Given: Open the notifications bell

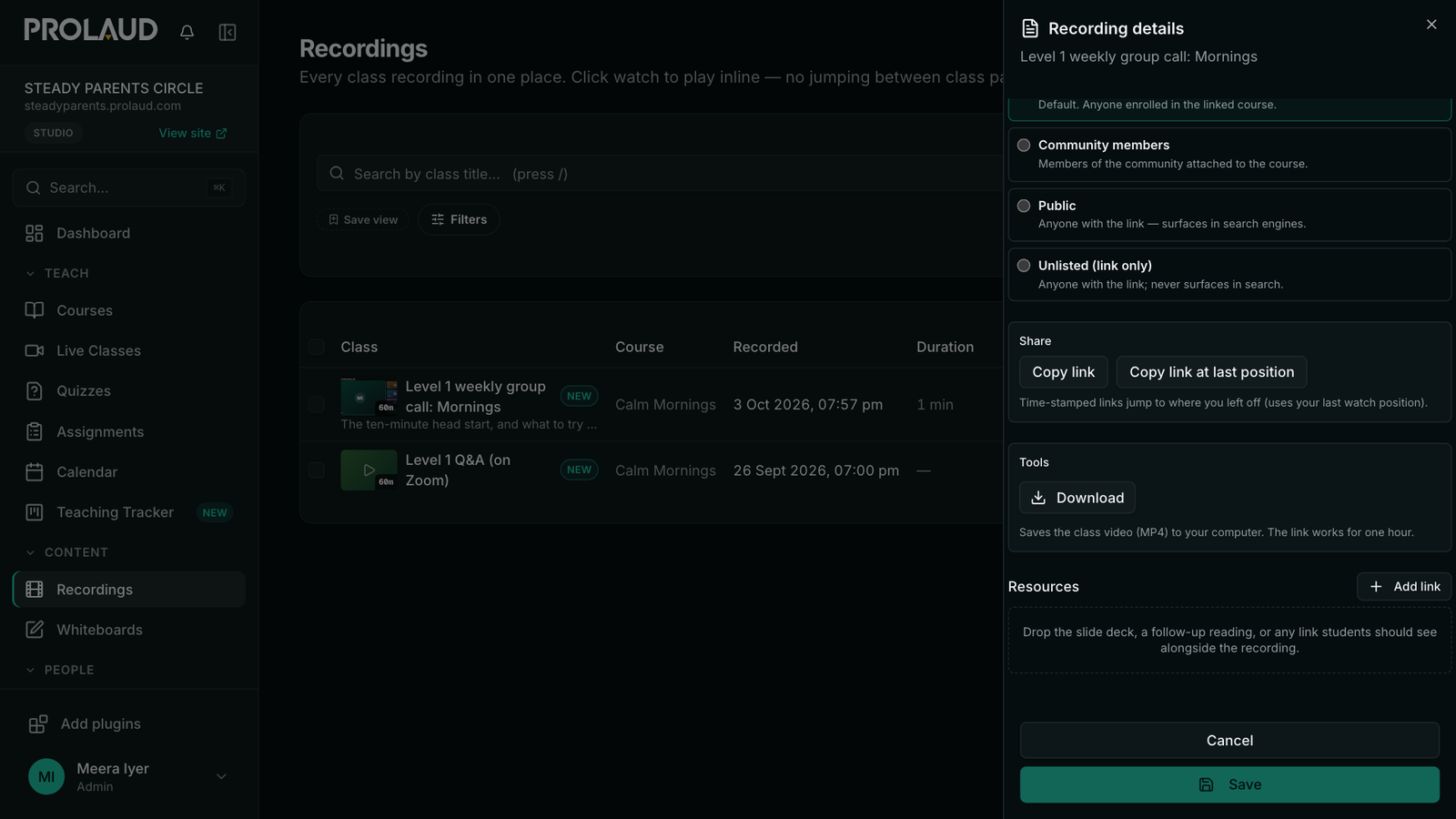Looking at the screenshot, I should click(x=187, y=32).
